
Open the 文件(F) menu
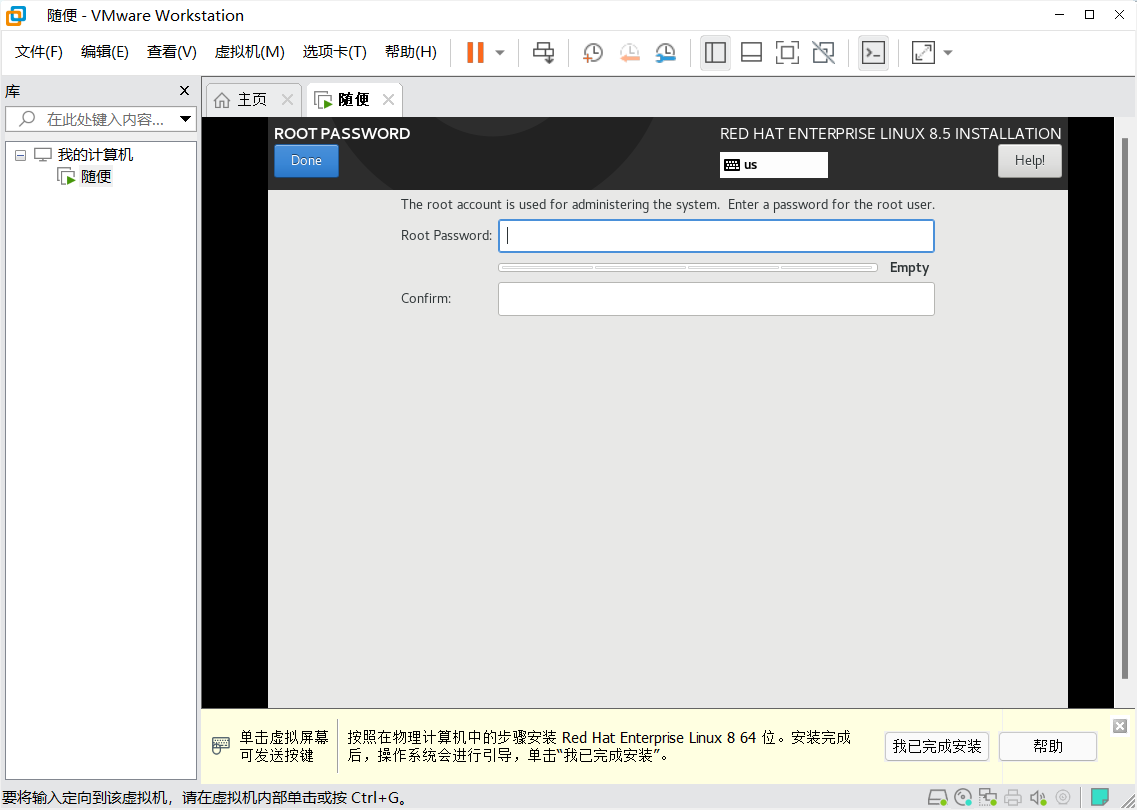pos(38,51)
